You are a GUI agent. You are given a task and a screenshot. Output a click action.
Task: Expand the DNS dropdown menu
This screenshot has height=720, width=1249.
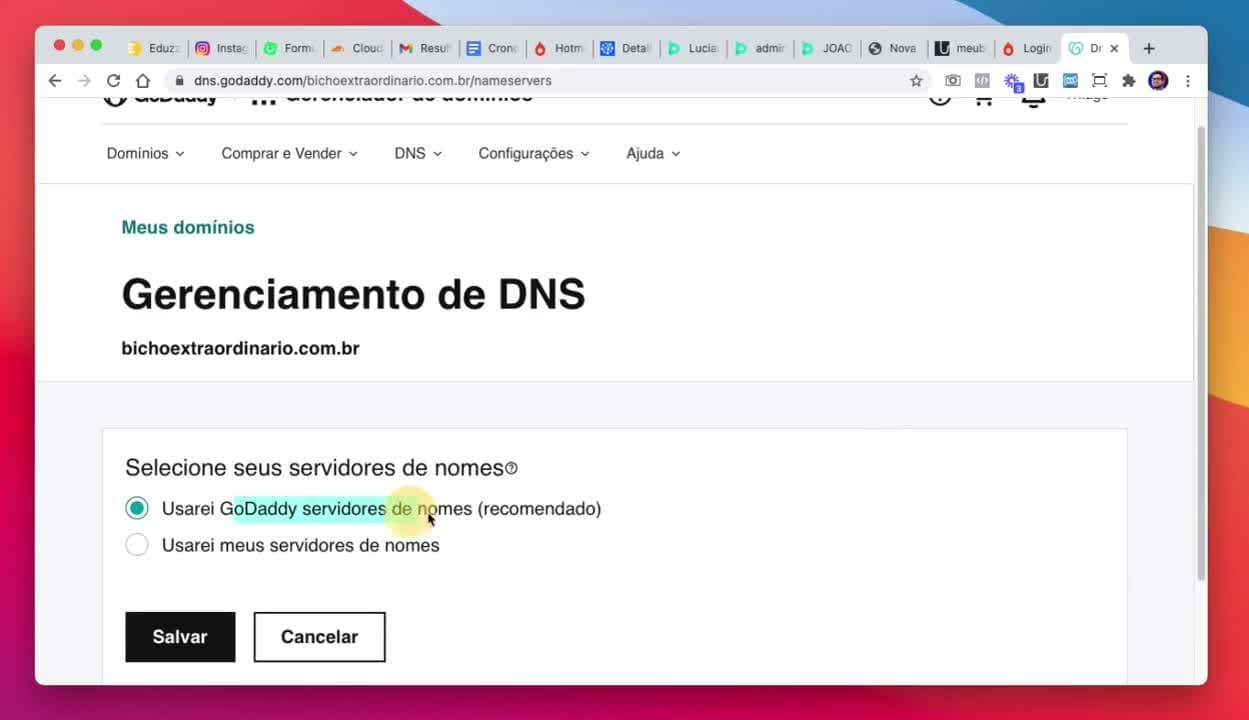pos(418,153)
